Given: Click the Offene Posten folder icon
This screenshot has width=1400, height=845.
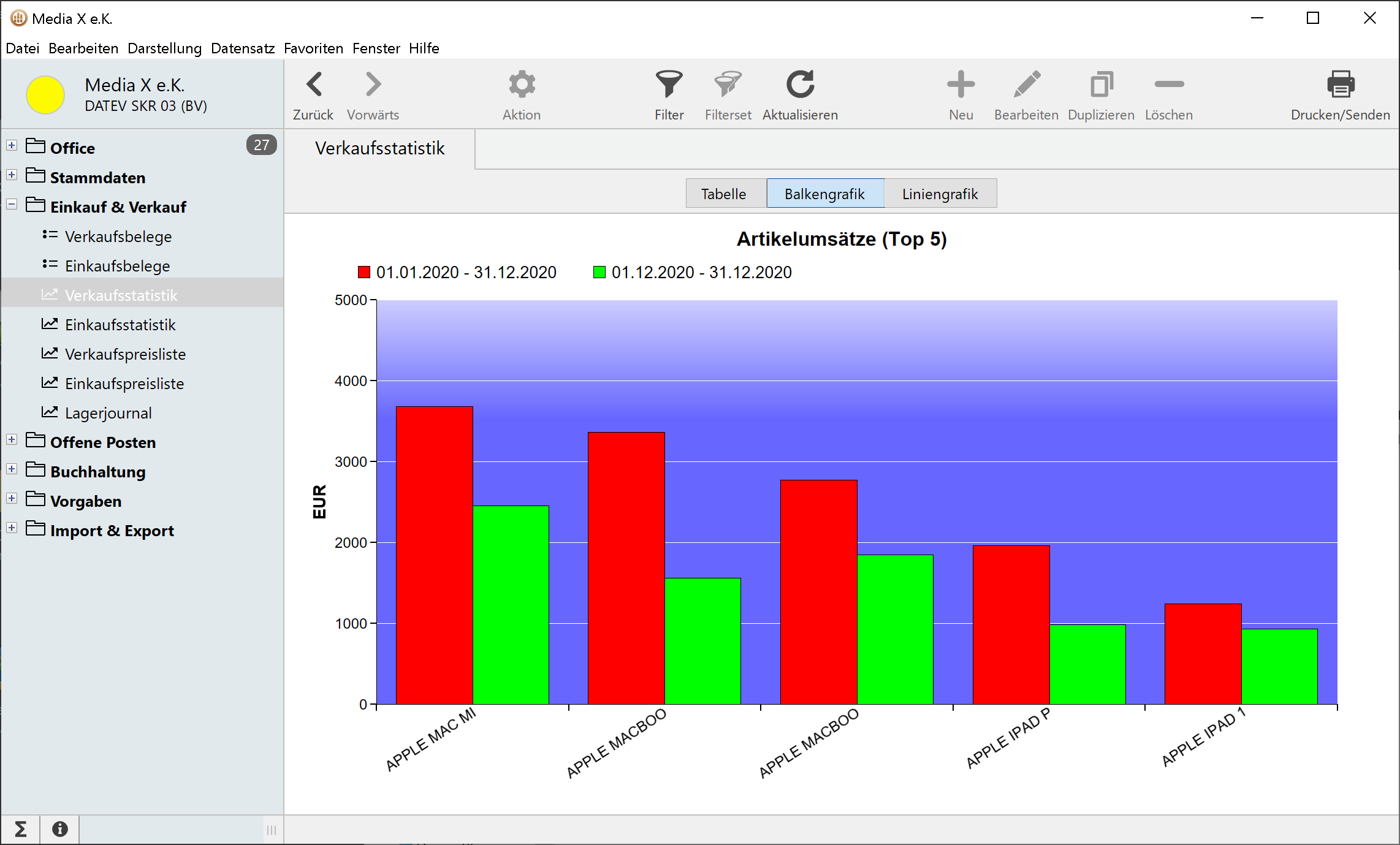Looking at the screenshot, I should coord(36,440).
